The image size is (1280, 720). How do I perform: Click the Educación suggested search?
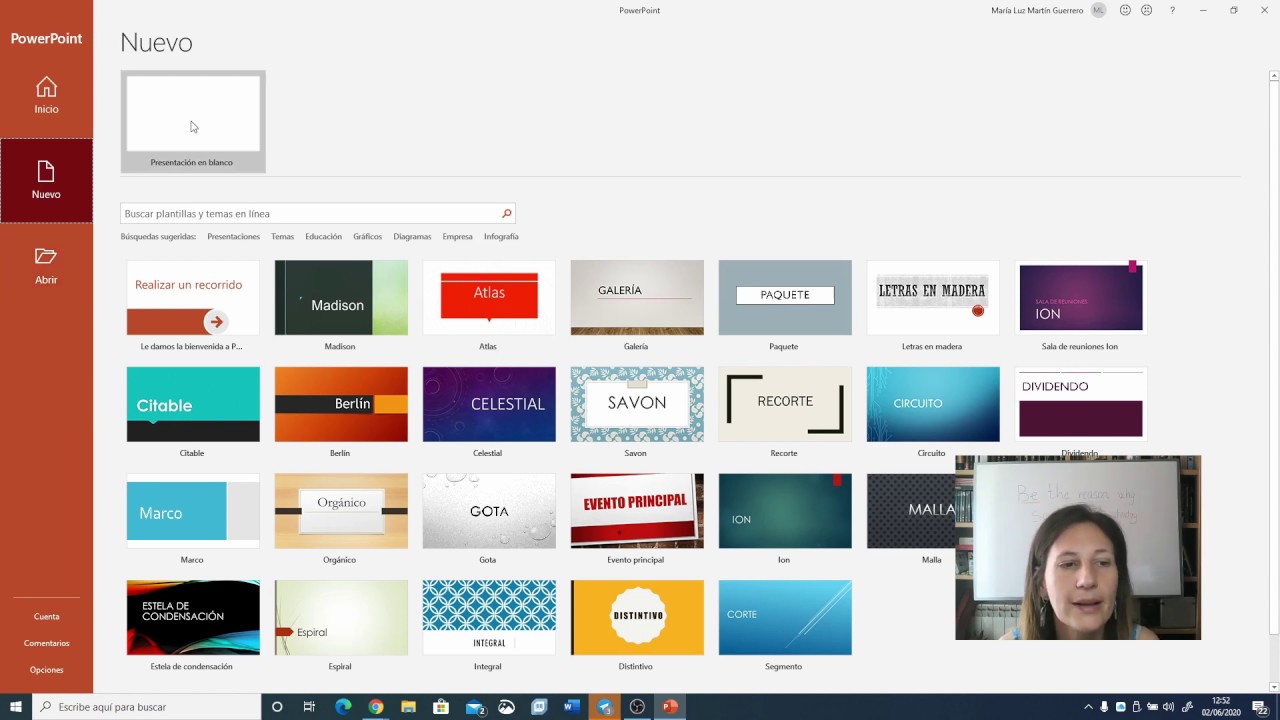coord(323,237)
